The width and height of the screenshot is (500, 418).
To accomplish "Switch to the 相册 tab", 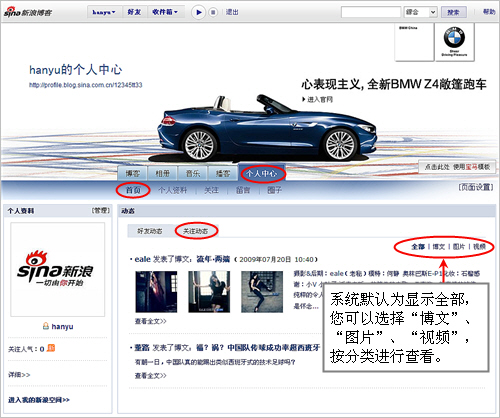I will (162, 173).
